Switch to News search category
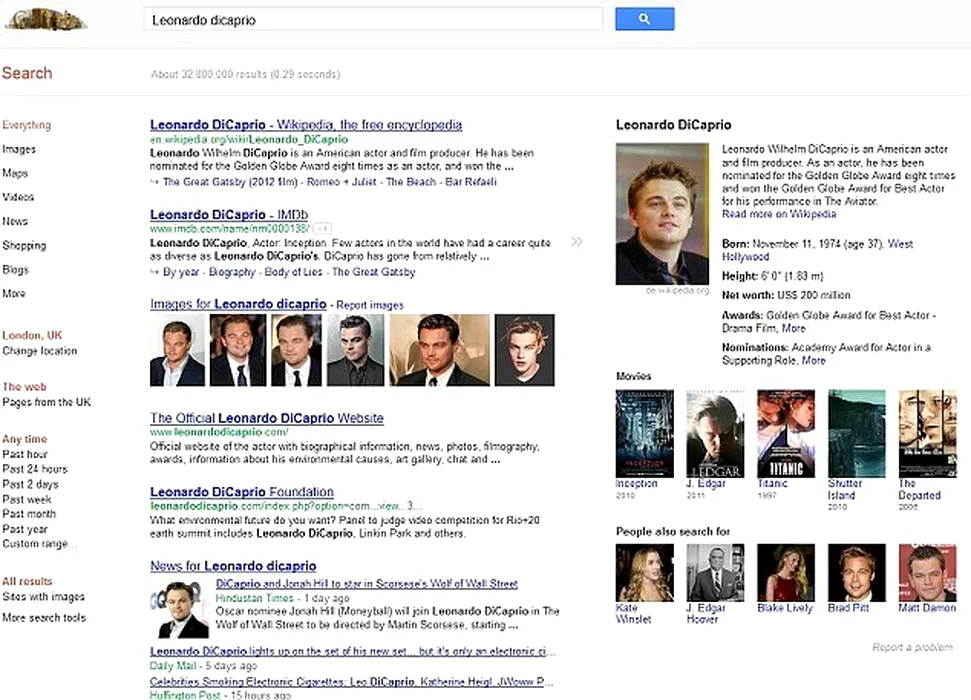The height and width of the screenshot is (700, 971). [15, 222]
